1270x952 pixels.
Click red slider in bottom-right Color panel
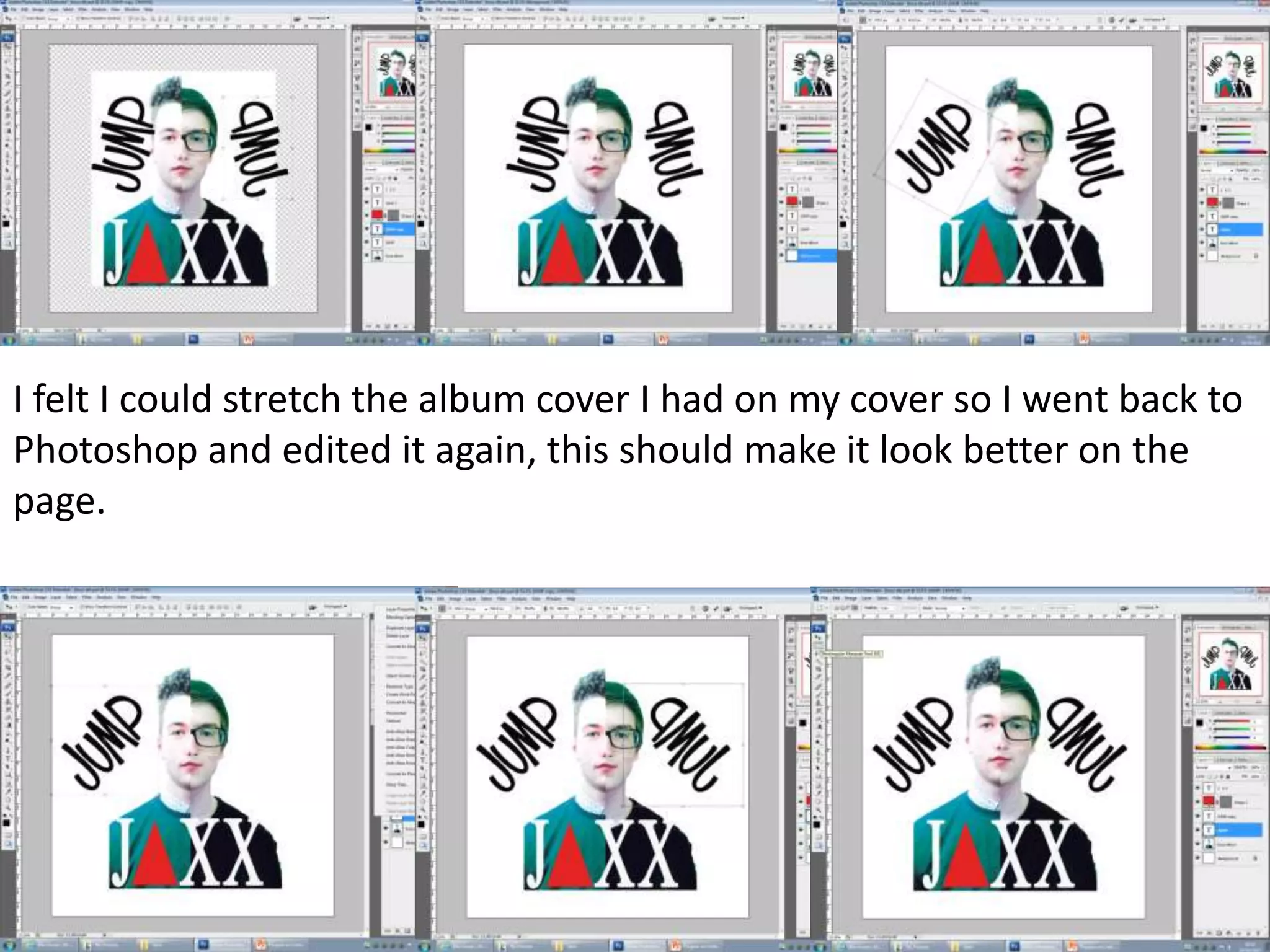1231,722
